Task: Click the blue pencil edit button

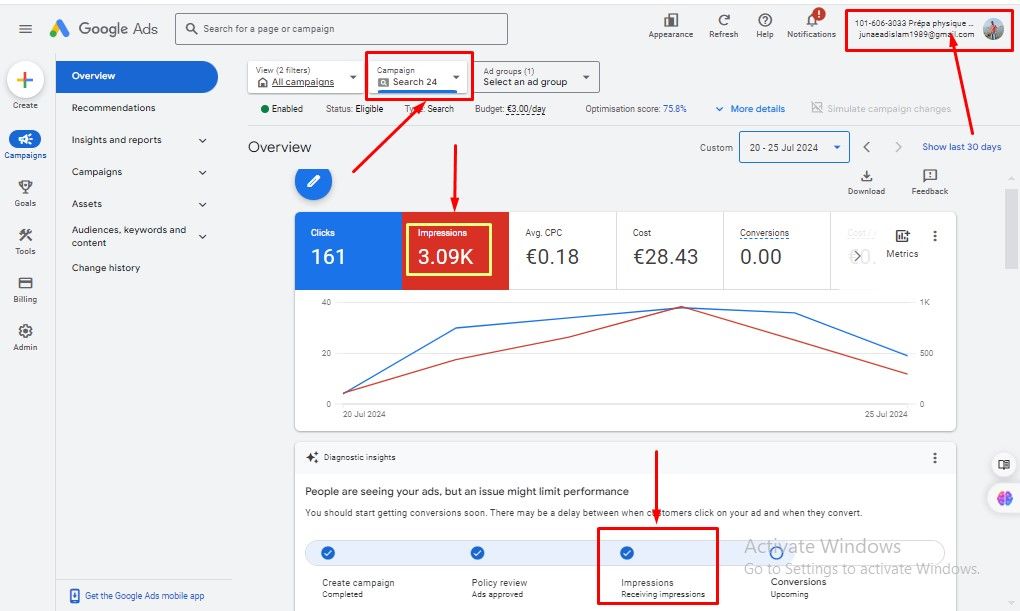Action: coord(313,181)
